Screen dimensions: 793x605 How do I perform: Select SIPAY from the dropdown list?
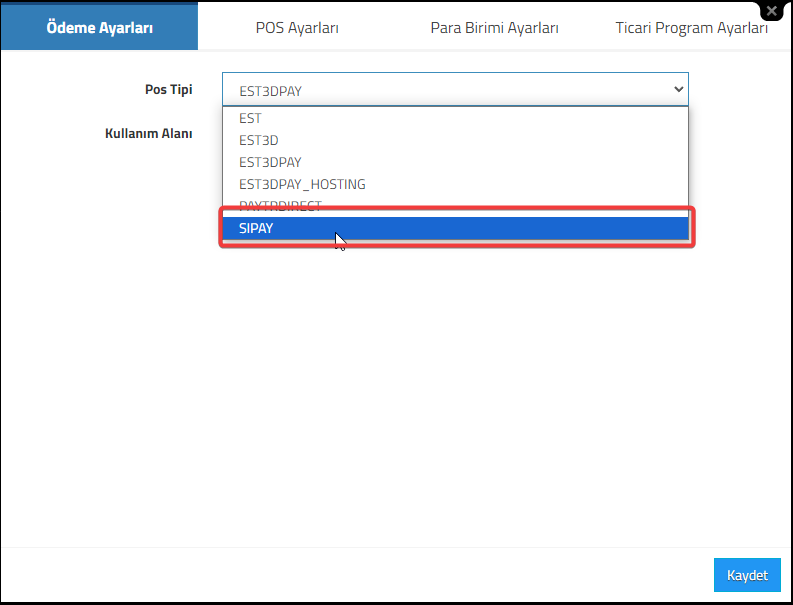[x=455, y=229]
